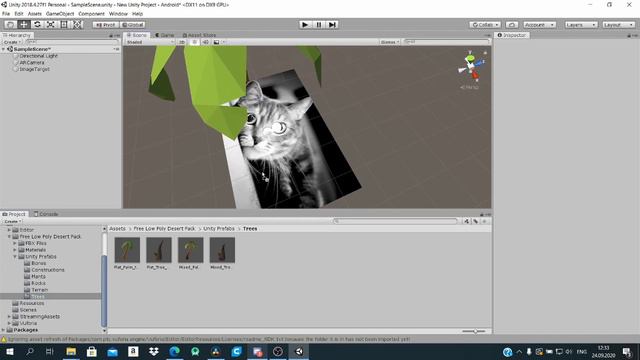Open the Layers dropdown
The image size is (640, 360).
coord(581,25)
